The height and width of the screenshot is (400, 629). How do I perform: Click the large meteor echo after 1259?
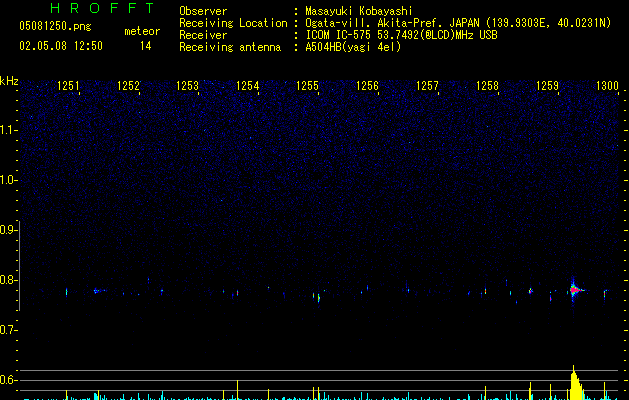574,290
